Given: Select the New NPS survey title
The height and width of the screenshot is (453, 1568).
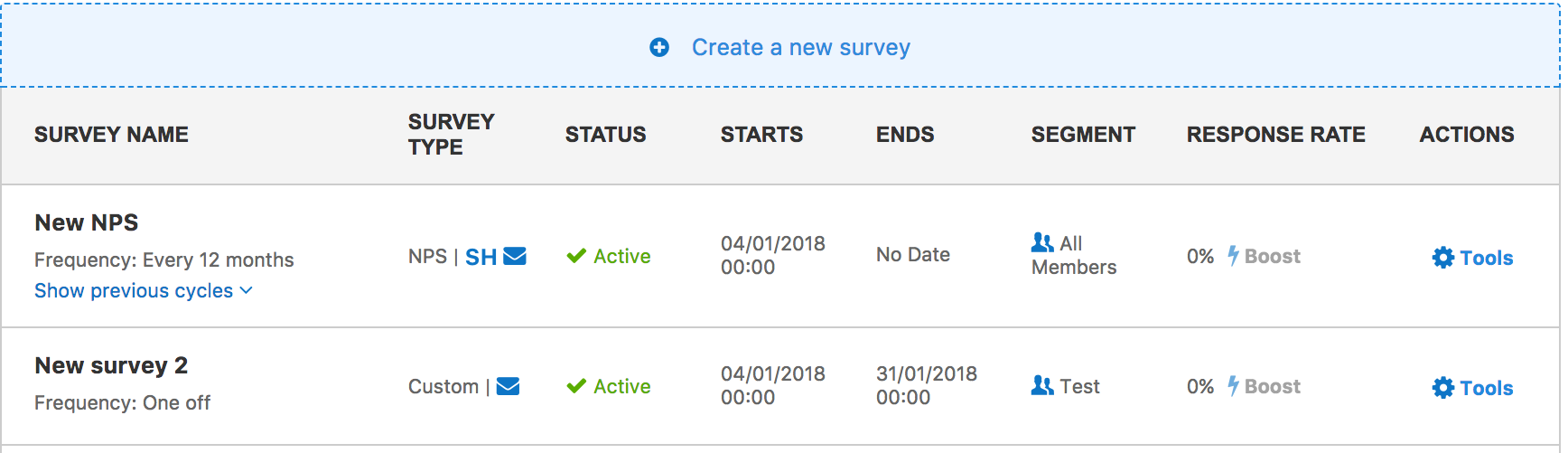Looking at the screenshot, I should 87,222.
